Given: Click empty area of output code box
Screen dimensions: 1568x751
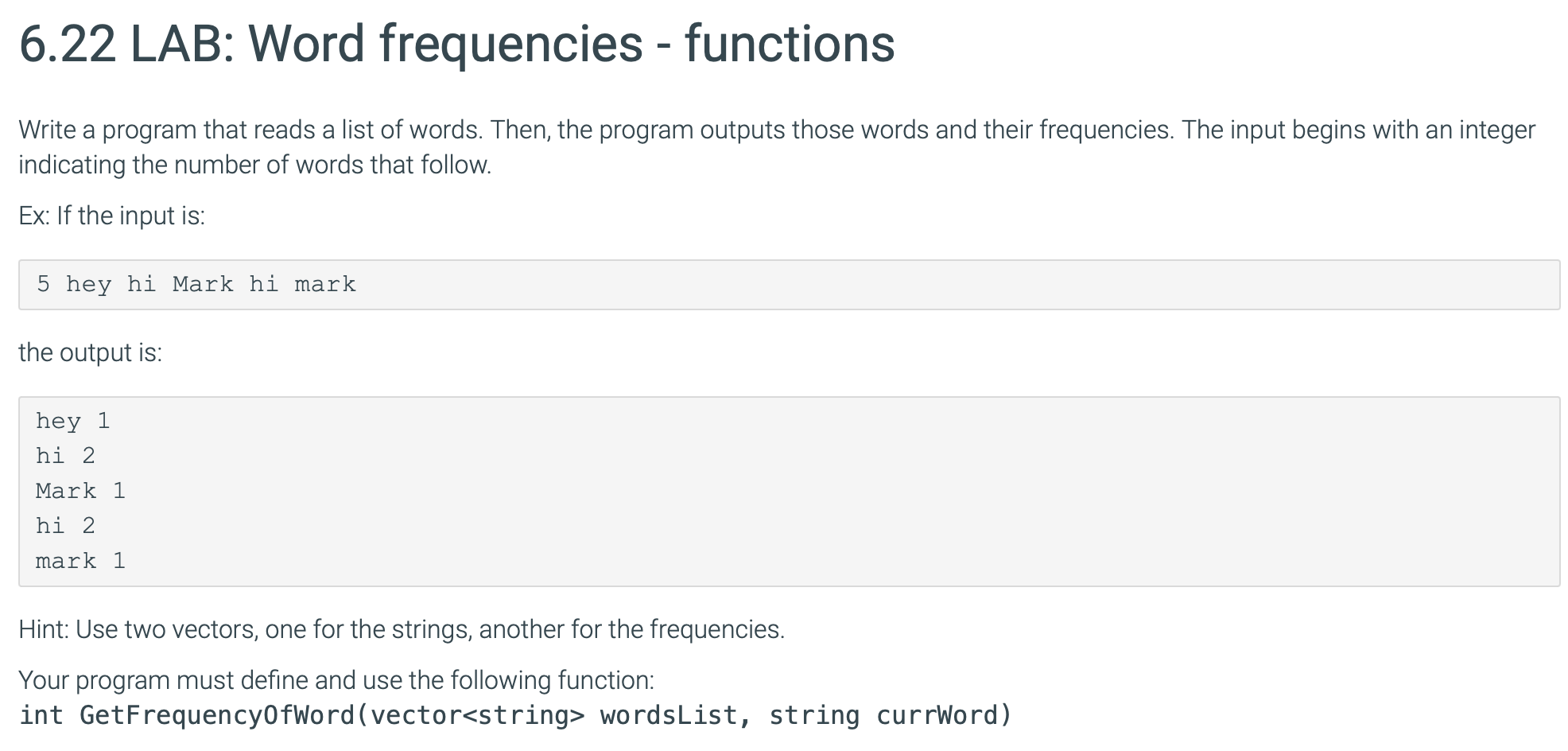Looking at the screenshot, I should tap(875, 493).
